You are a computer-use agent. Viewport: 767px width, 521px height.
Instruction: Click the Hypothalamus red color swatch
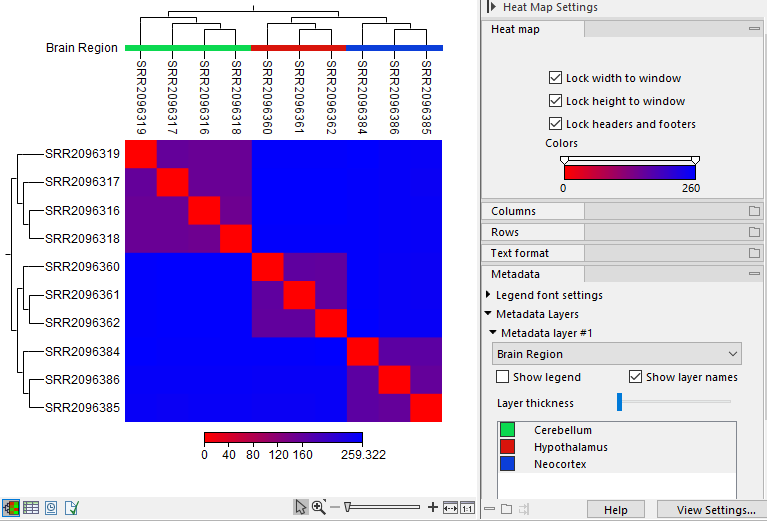click(x=507, y=447)
